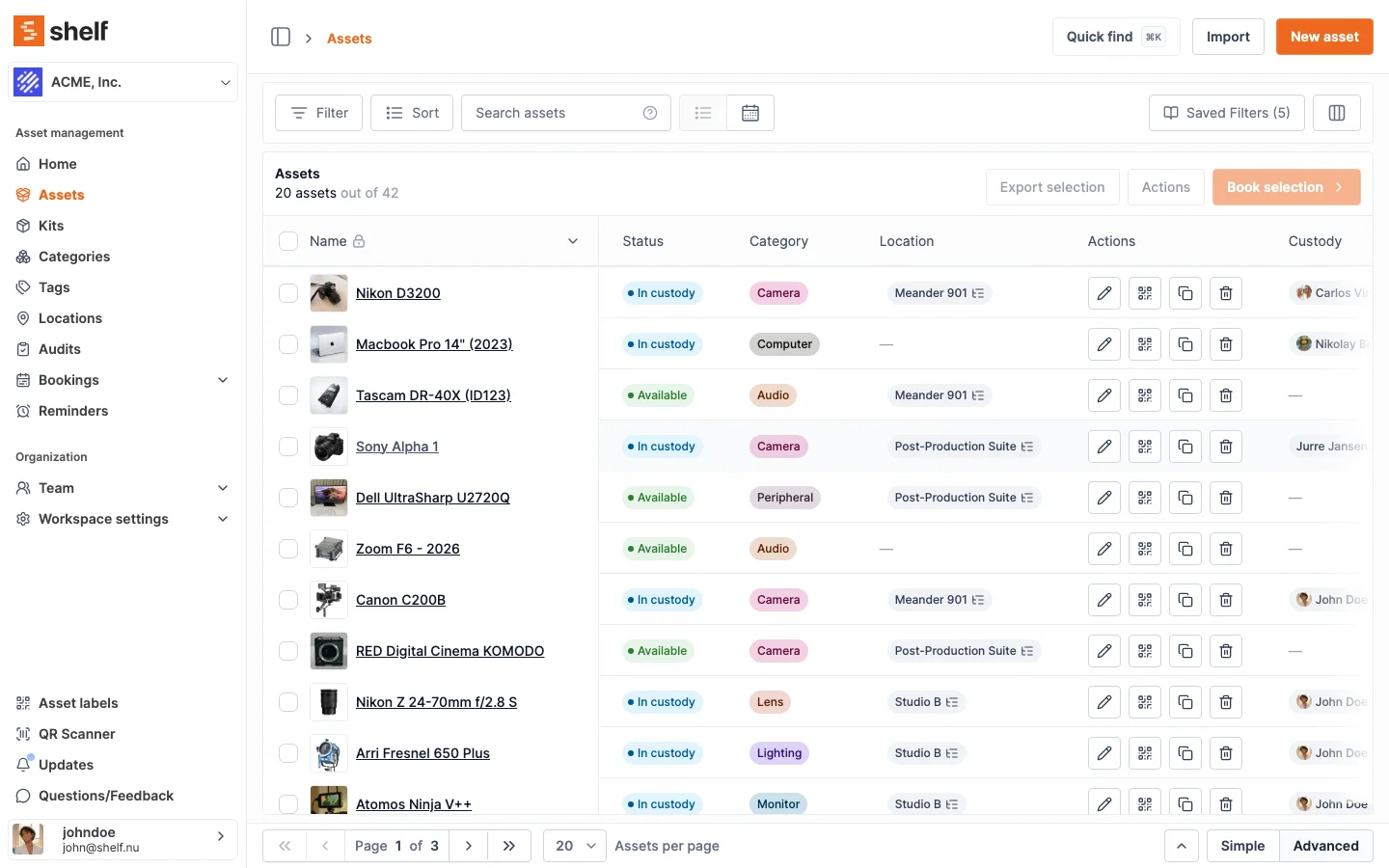Viewport: 1389px width, 868px height.
Task: Check the Dell UltraSharp U2720Q checkbox
Action: click(287, 498)
